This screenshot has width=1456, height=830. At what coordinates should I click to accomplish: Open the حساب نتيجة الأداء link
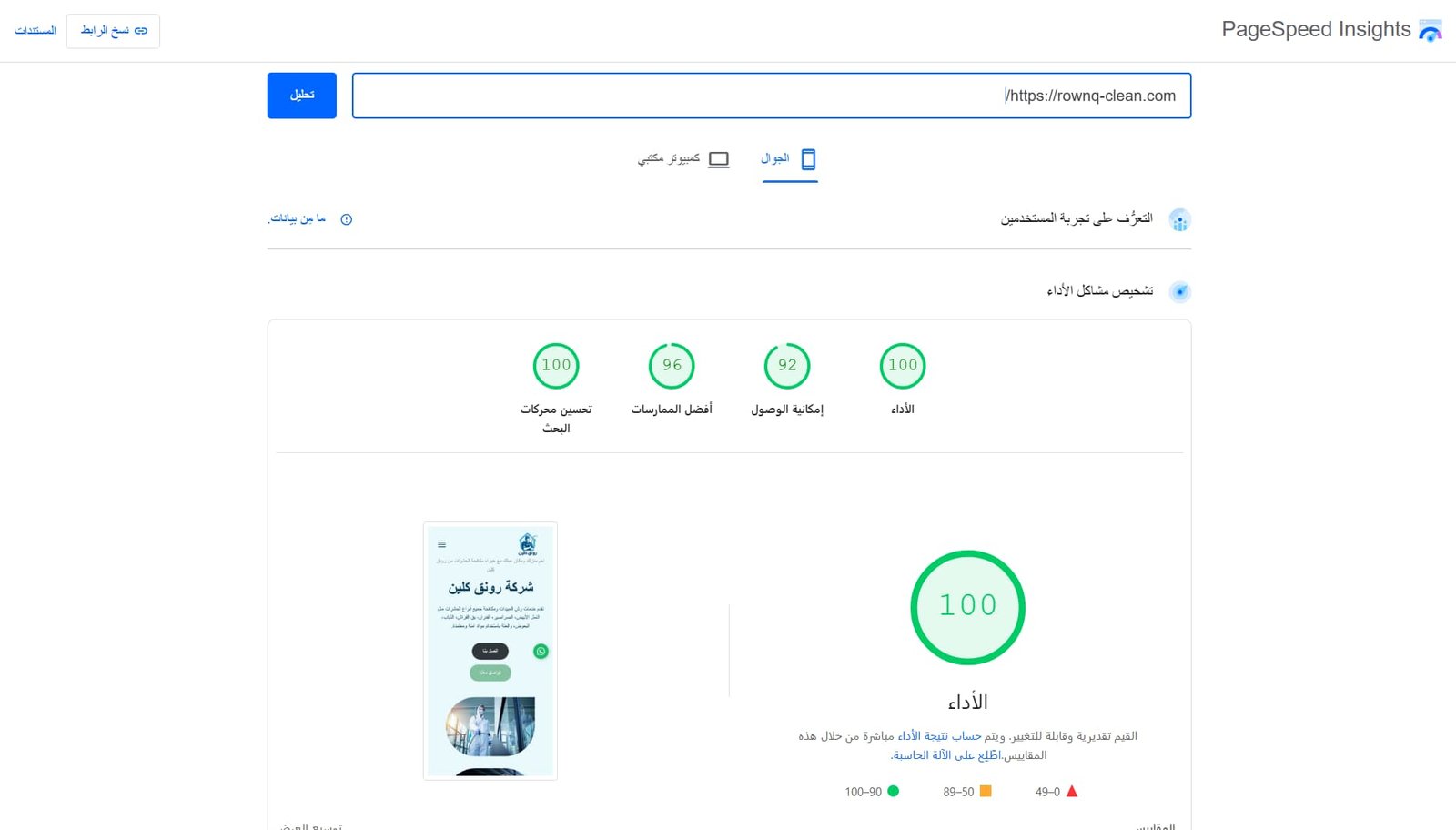[939, 735]
